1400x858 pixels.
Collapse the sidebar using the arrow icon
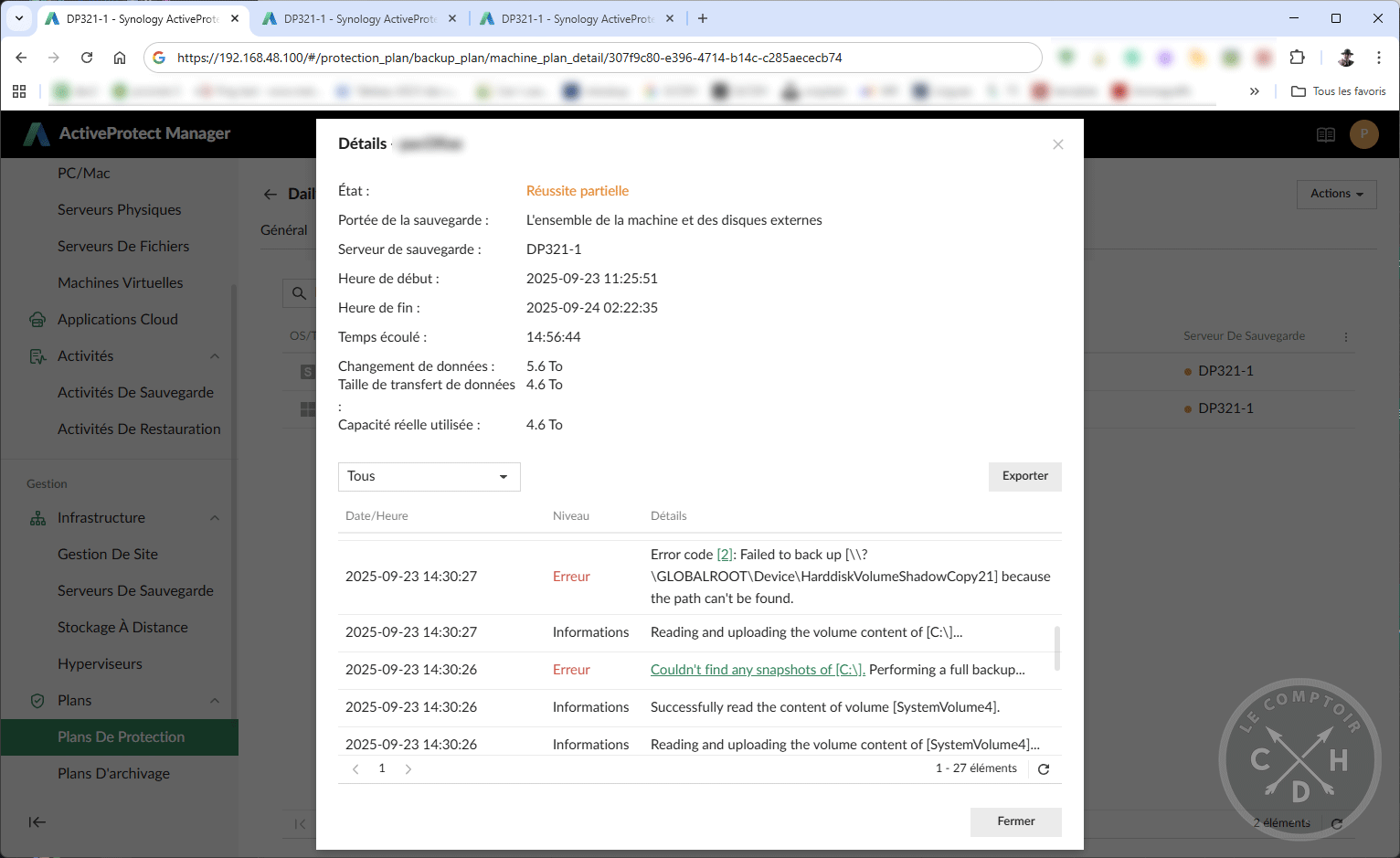[x=37, y=821]
